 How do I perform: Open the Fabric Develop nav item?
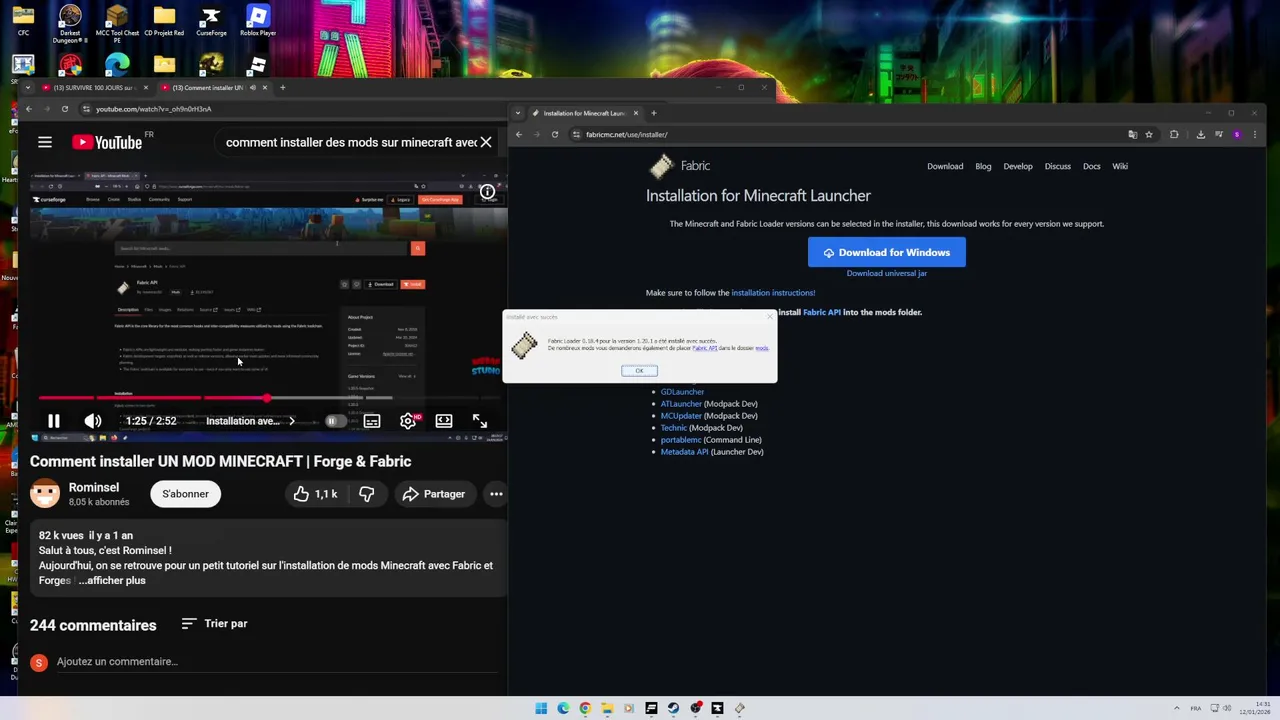click(x=1018, y=166)
